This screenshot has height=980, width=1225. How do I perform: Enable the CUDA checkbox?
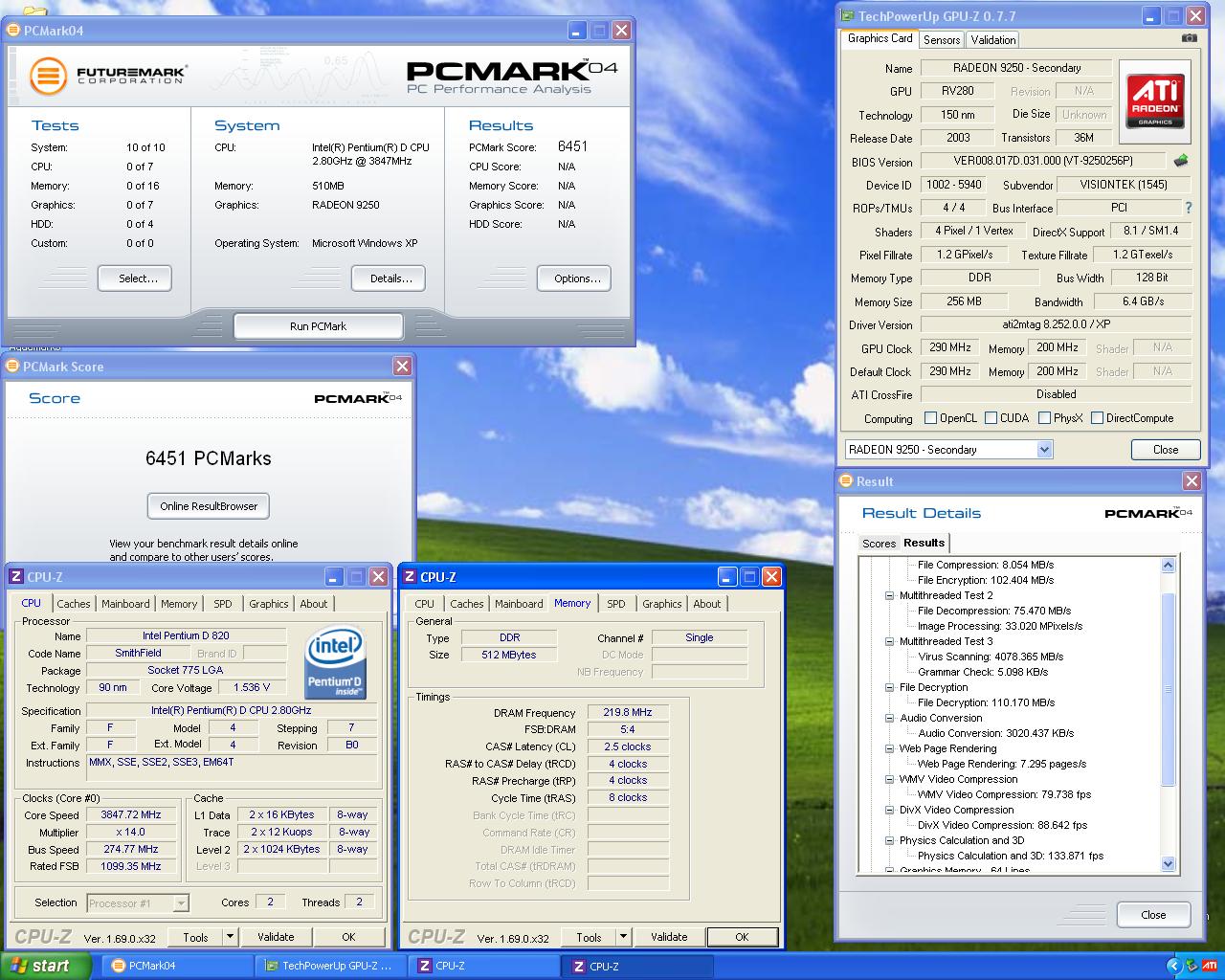(991, 418)
